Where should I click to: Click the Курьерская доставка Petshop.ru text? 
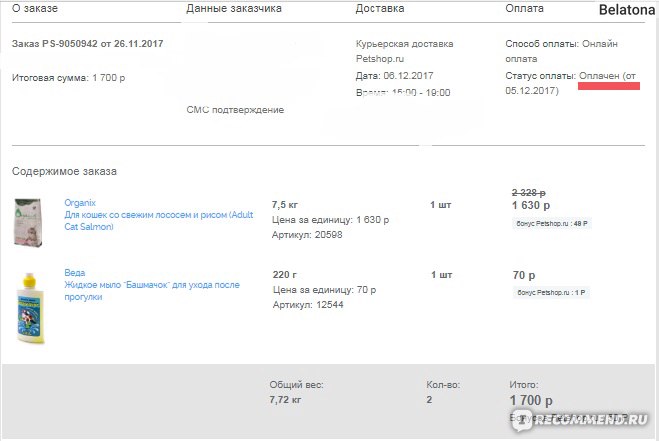coord(404,51)
